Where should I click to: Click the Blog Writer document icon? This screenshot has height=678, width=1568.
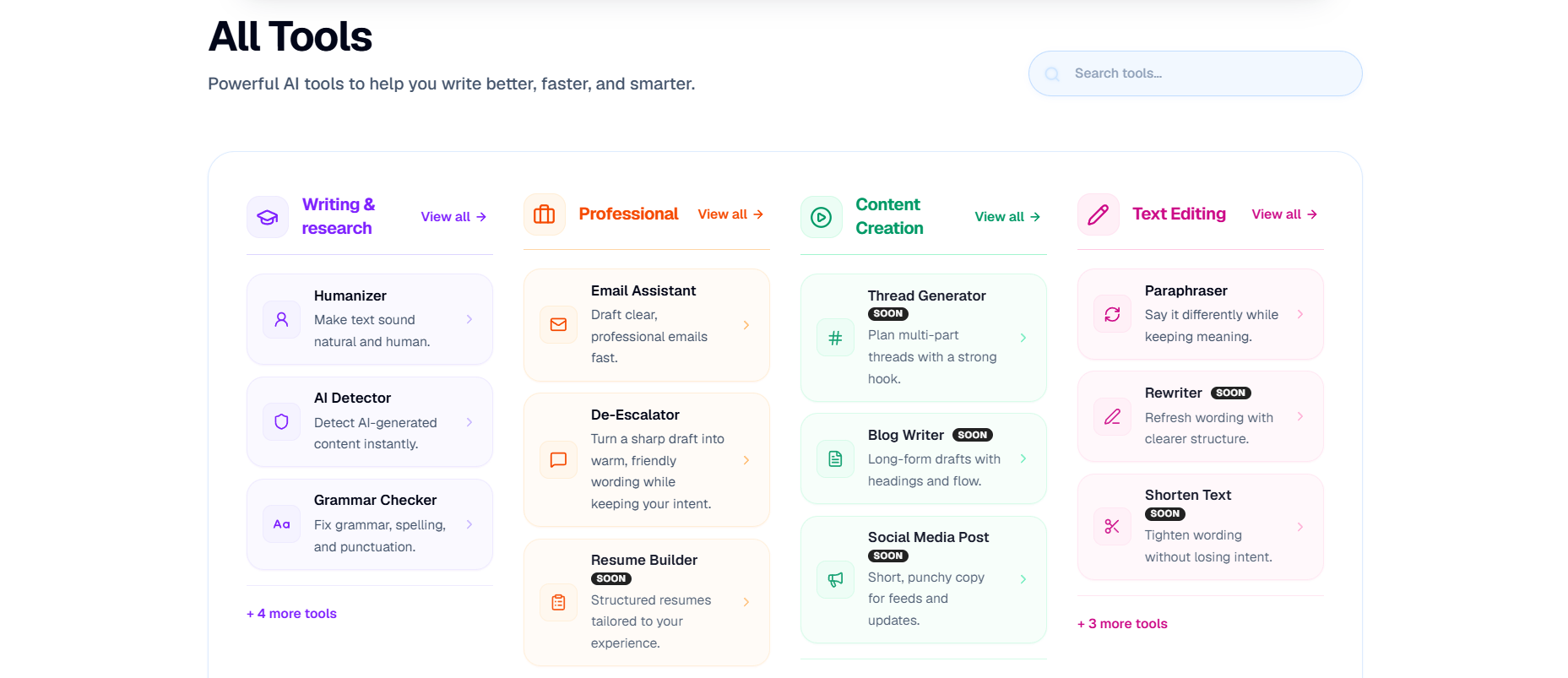pyautogui.click(x=836, y=458)
